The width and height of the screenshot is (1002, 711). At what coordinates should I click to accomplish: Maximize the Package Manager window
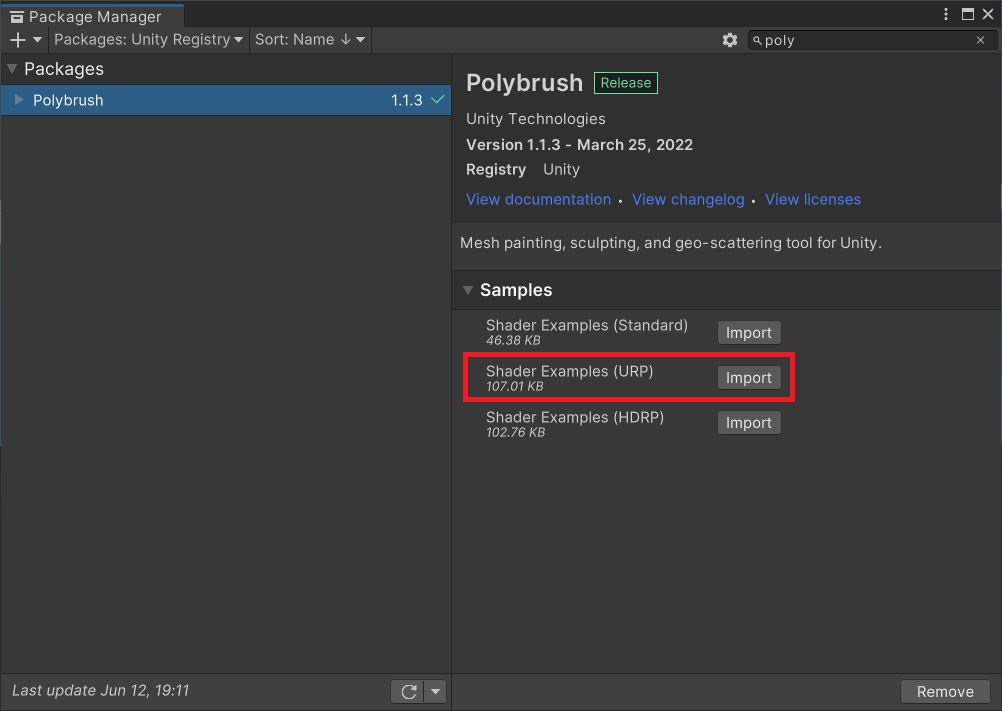pyautogui.click(x=967, y=14)
